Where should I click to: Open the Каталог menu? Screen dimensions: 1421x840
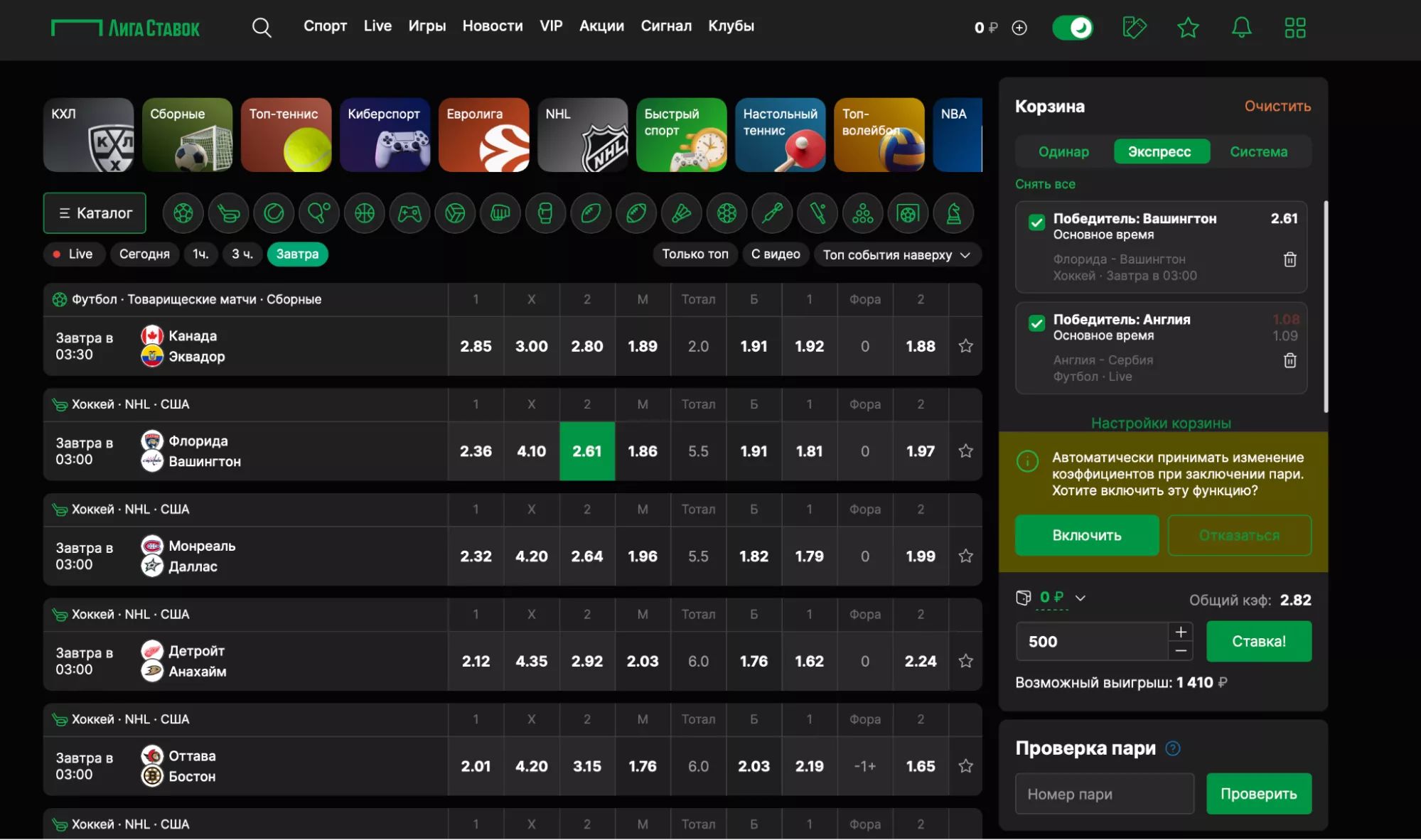point(95,213)
